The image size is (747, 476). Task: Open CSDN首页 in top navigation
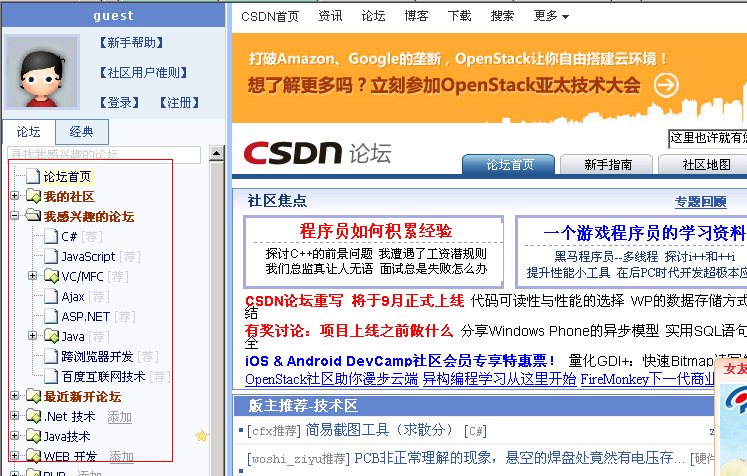click(x=270, y=16)
